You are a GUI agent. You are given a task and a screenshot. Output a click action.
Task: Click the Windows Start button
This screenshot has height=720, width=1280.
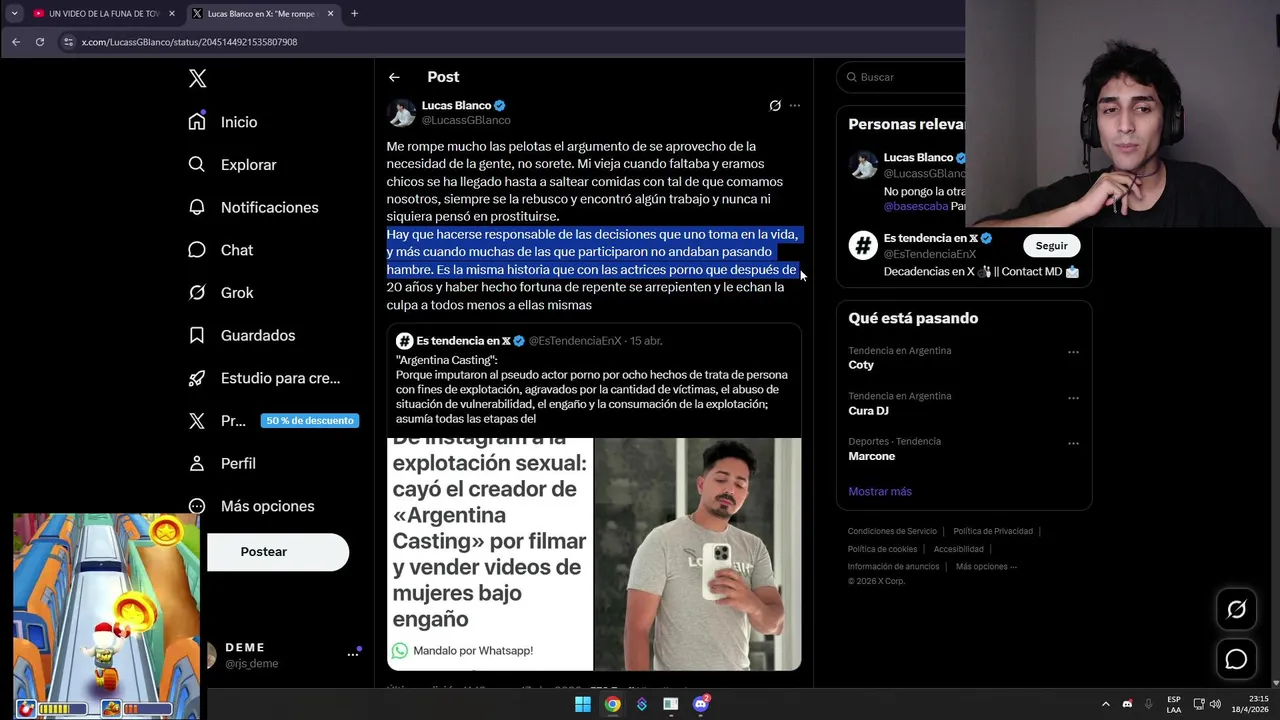[x=583, y=704]
